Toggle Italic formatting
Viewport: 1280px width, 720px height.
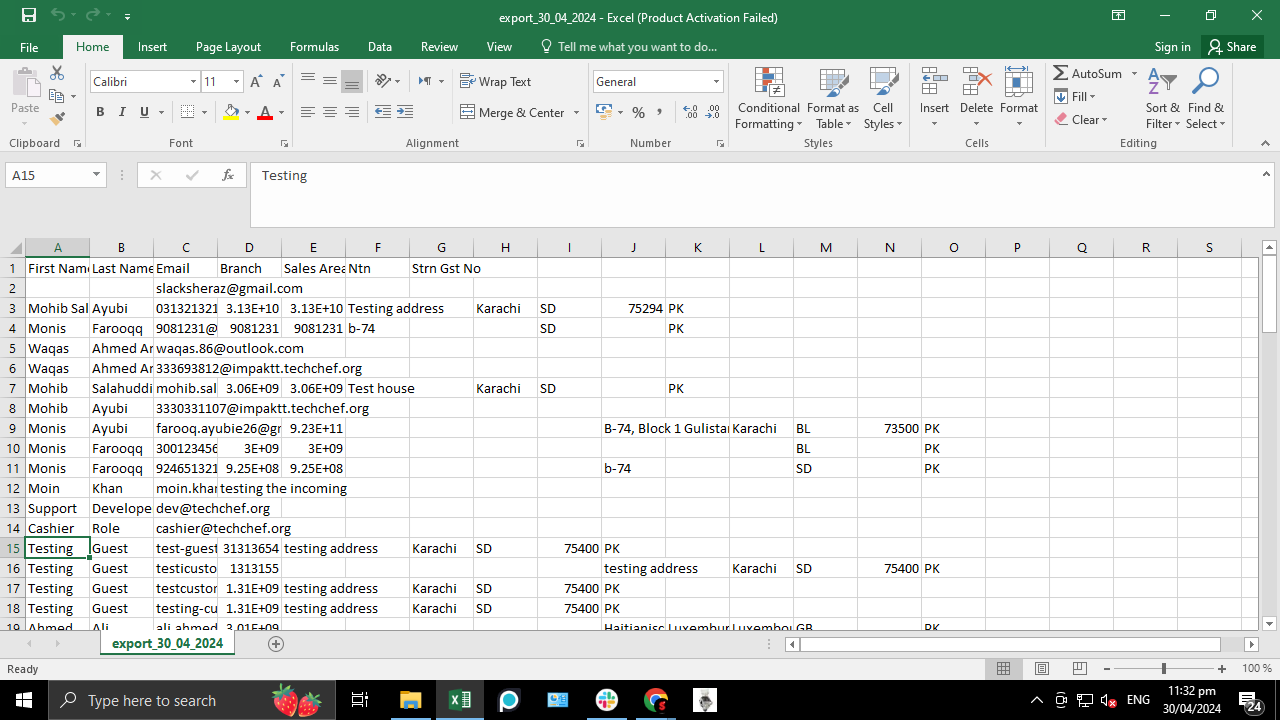[122, 112]
